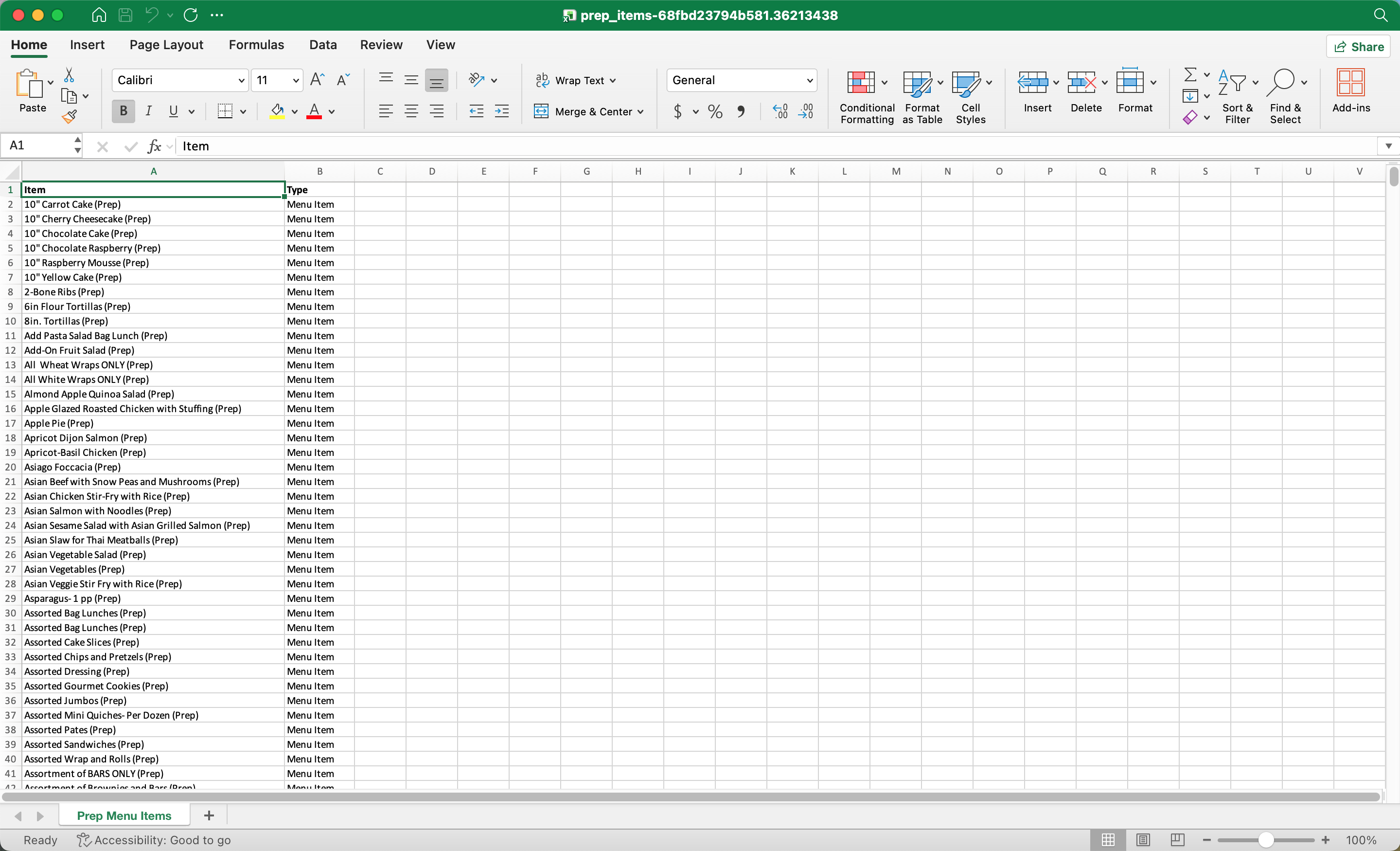The width and height of the screenshot is (1400, 851).
Task: Click the zoom slider handle in the status bar
Action: 1265,840
